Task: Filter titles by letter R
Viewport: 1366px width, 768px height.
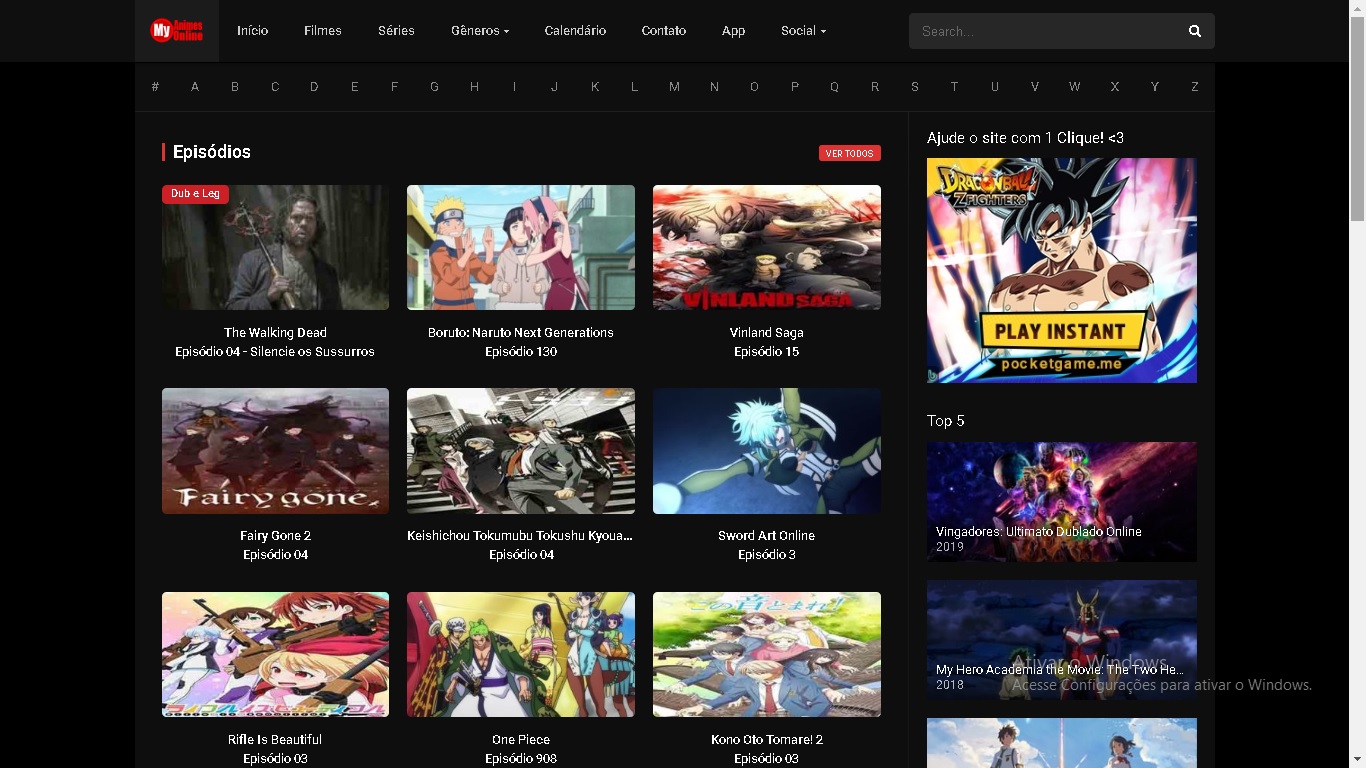Action: (x=875, y=87)
